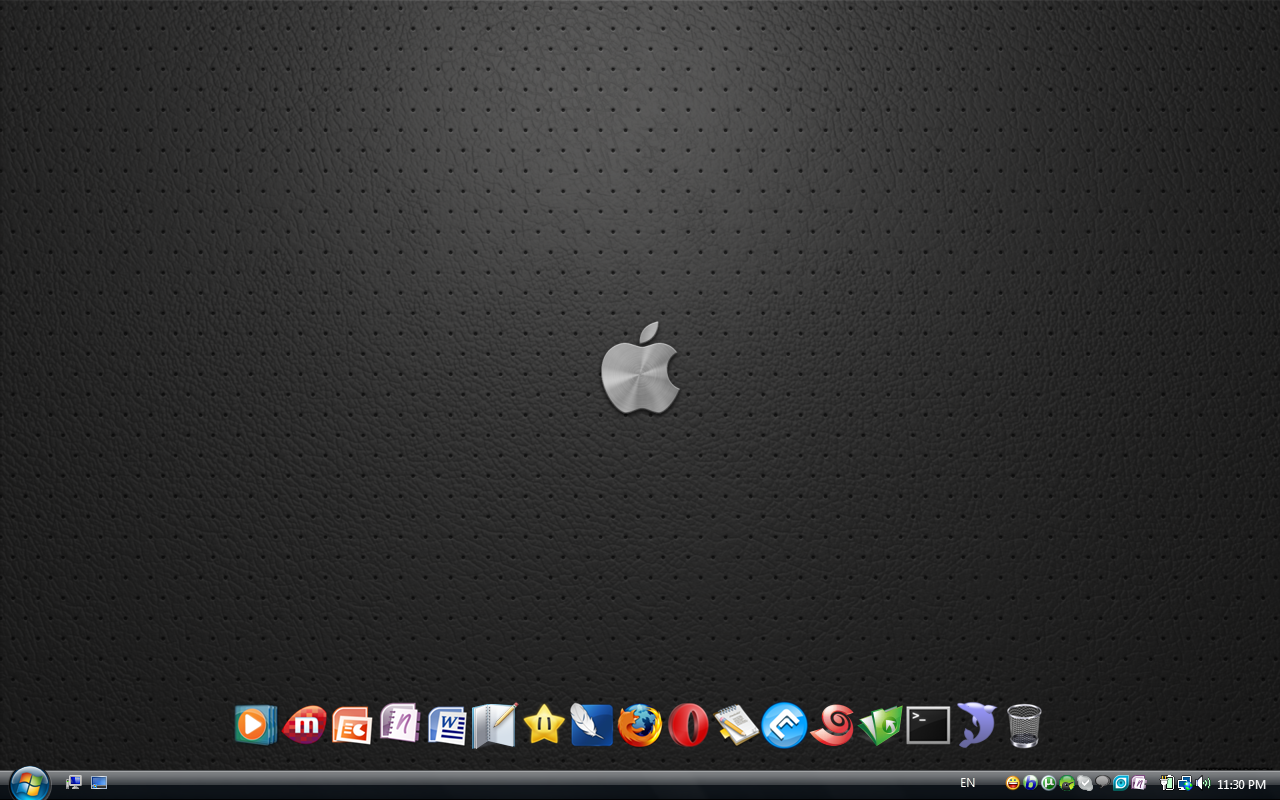Click the gray checkmark tray icon
1280x800 pixels.
coord(1085,783)
